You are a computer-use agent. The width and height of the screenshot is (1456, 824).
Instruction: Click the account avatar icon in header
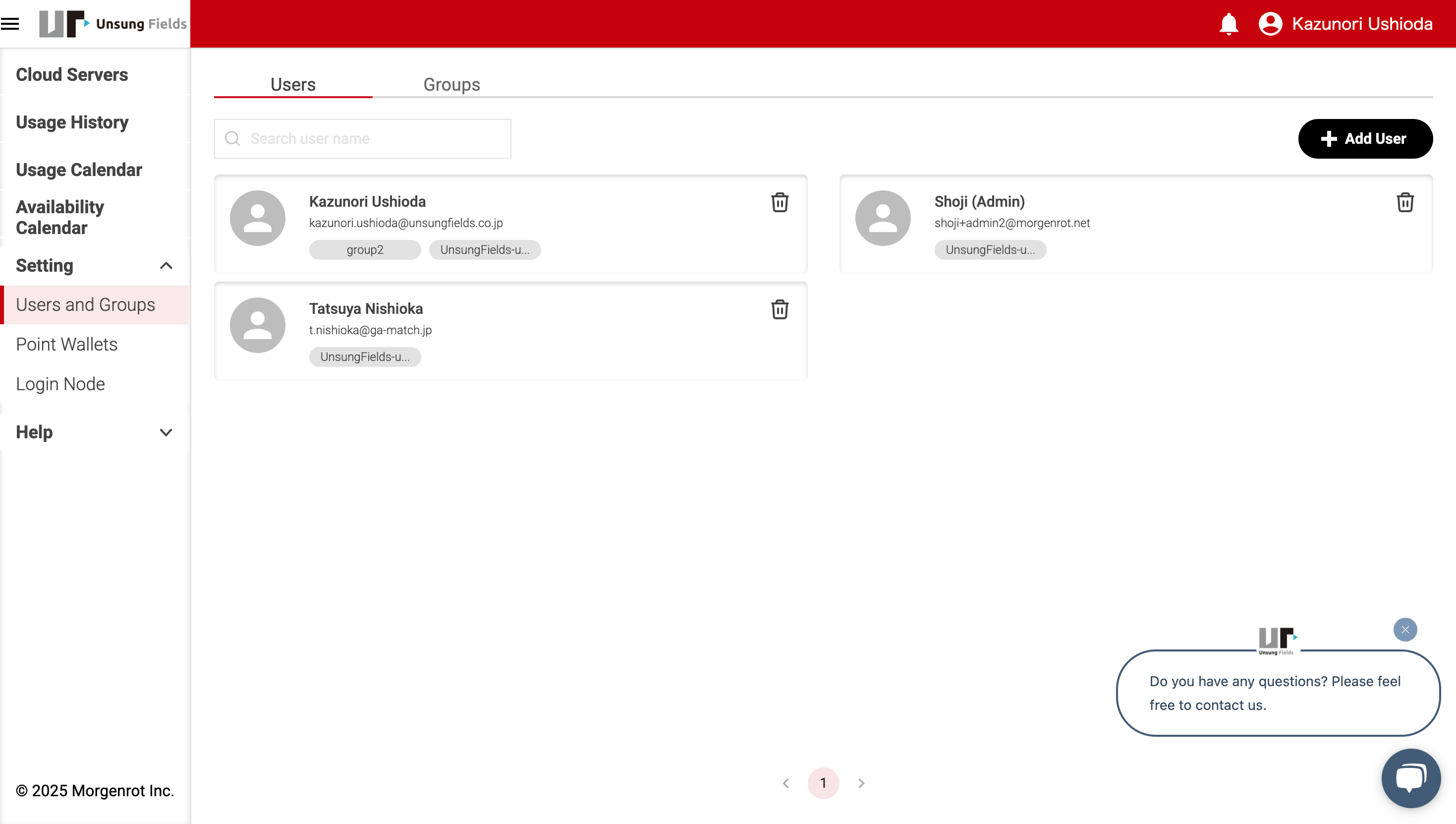1270,24
